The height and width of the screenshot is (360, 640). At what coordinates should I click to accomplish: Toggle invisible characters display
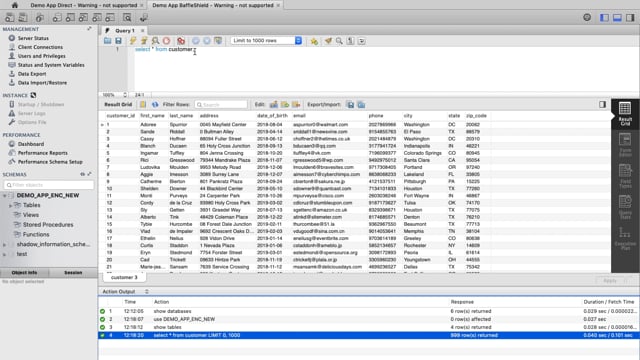[x=350, y=41]
